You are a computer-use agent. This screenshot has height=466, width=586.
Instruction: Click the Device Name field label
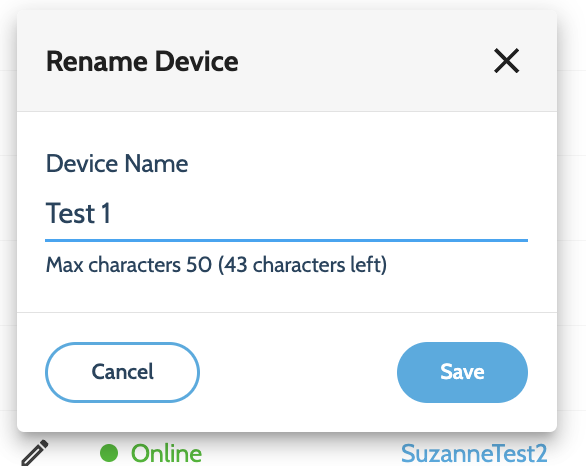117,164
